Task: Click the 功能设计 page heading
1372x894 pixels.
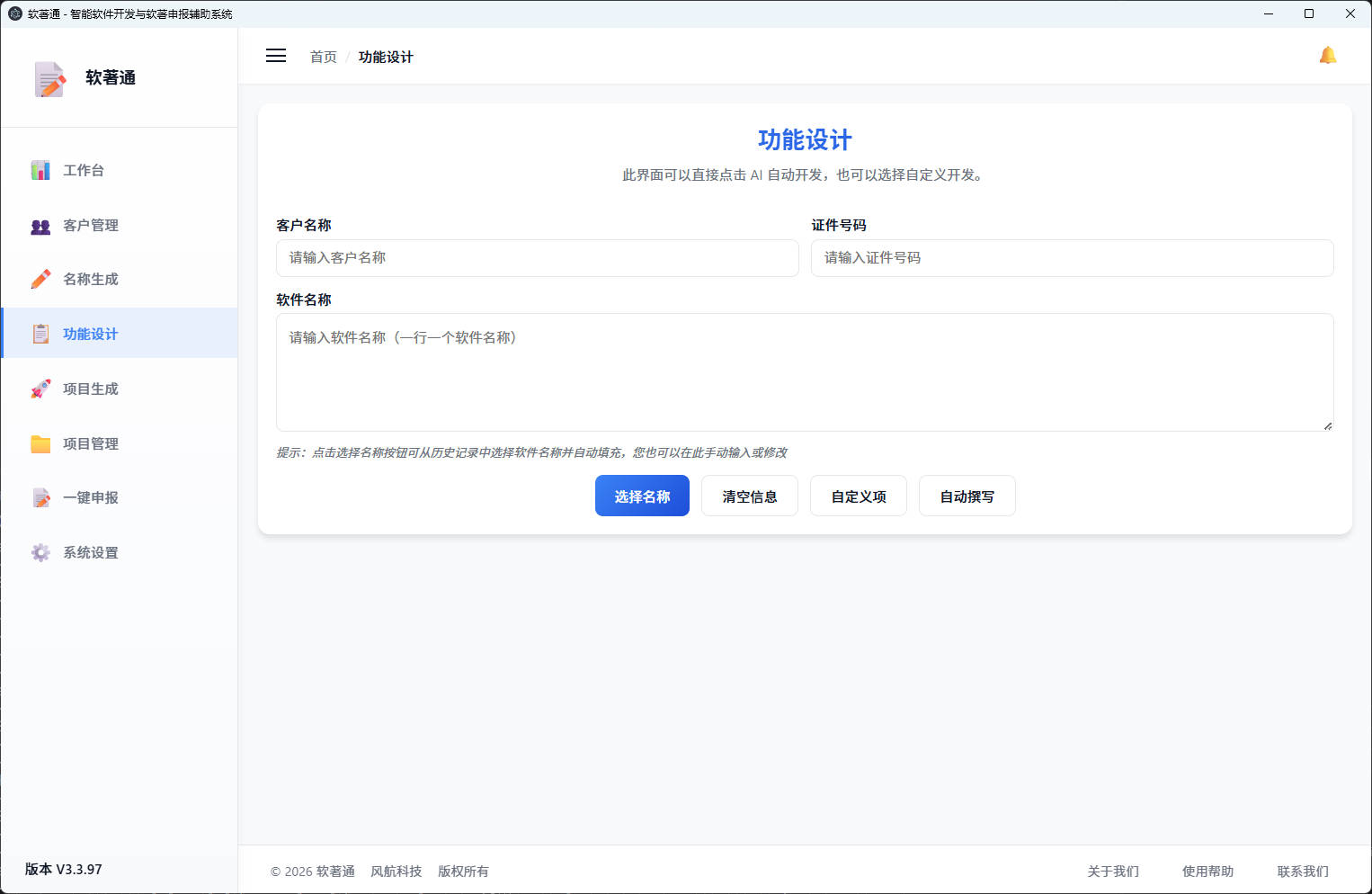Action: click(x=805, y=139)
